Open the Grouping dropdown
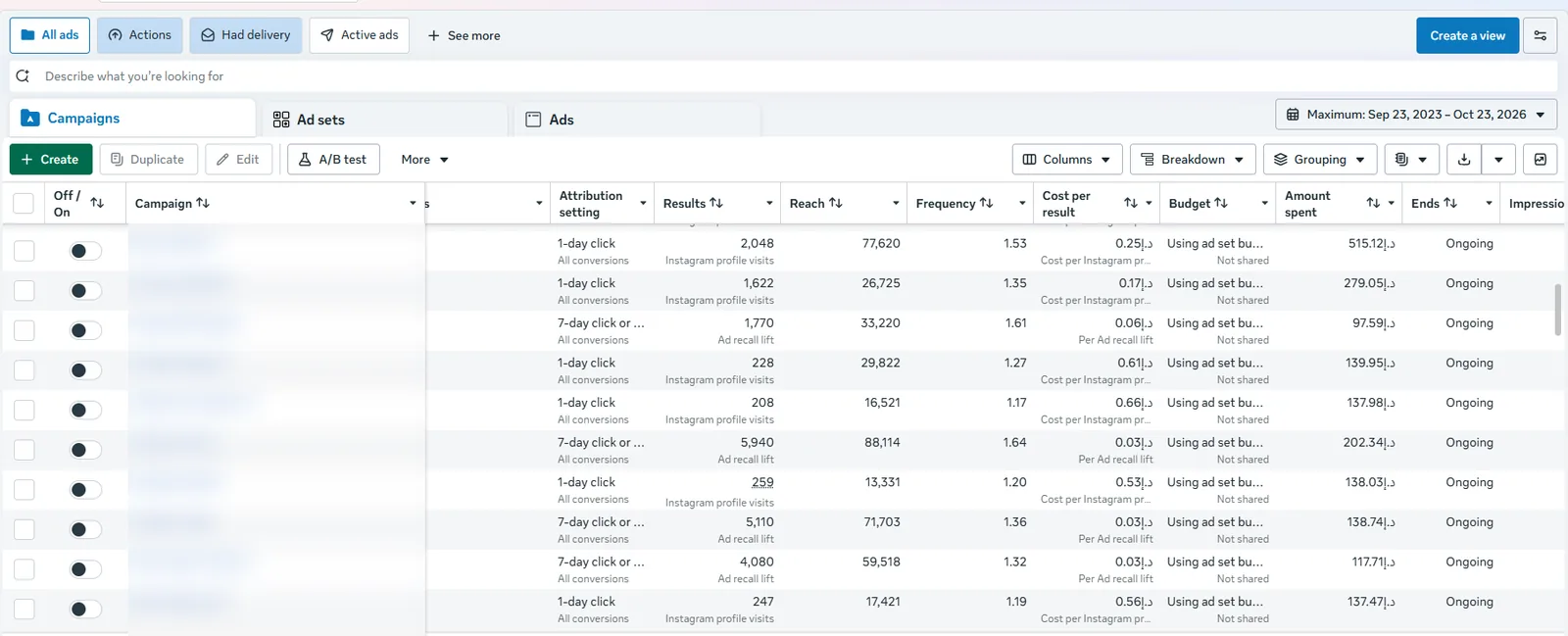This screenshot has height=636, width=1568. click(x=1319, y=159)
